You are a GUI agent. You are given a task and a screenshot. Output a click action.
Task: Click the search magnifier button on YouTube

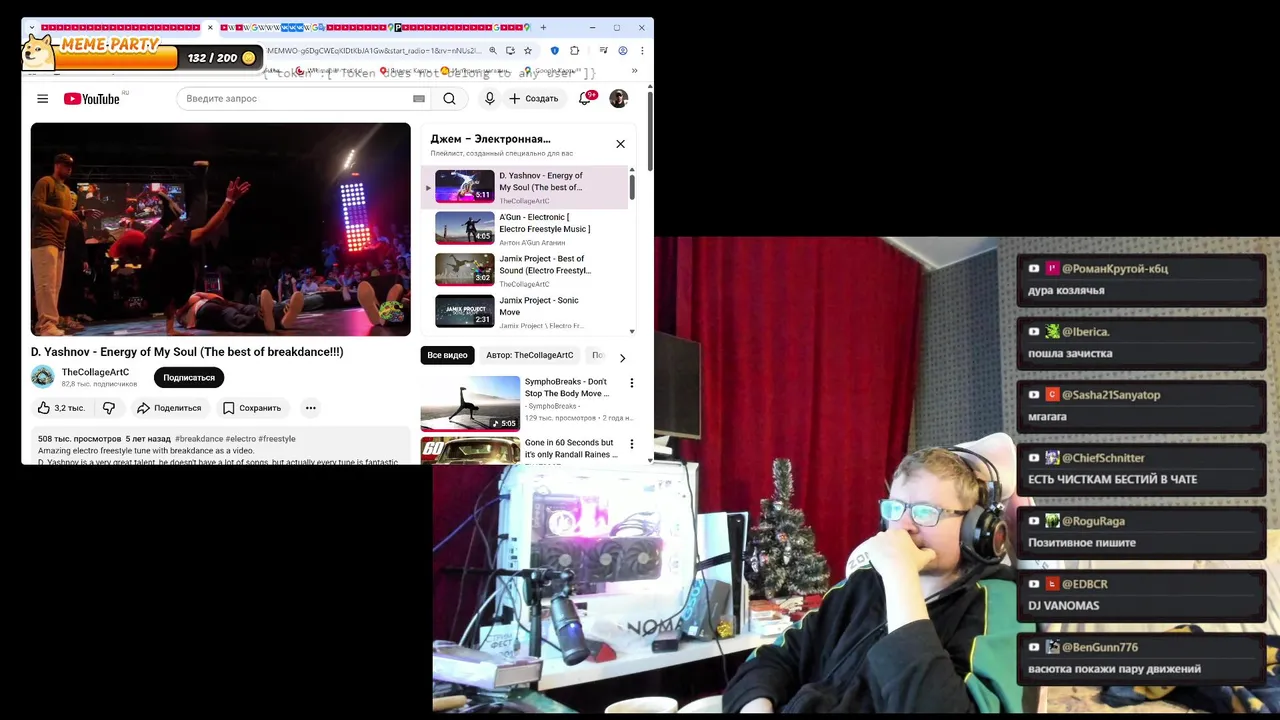(449, 98)
